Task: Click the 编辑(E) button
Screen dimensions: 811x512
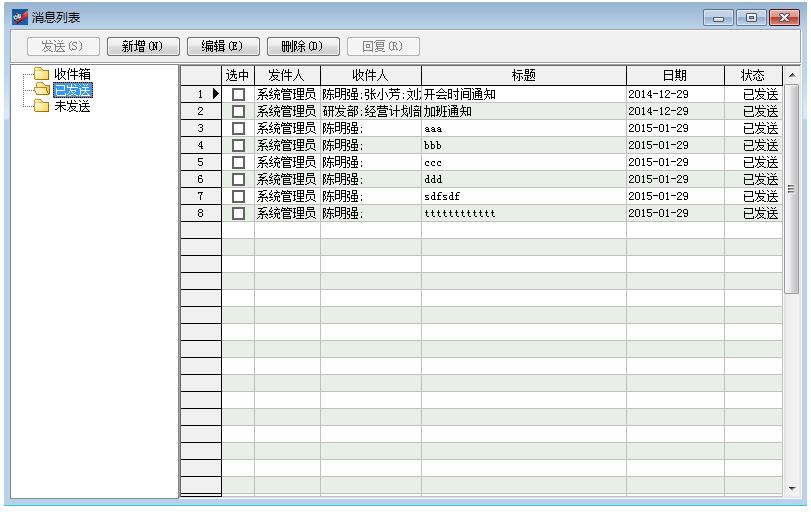Action: point(223,46)
